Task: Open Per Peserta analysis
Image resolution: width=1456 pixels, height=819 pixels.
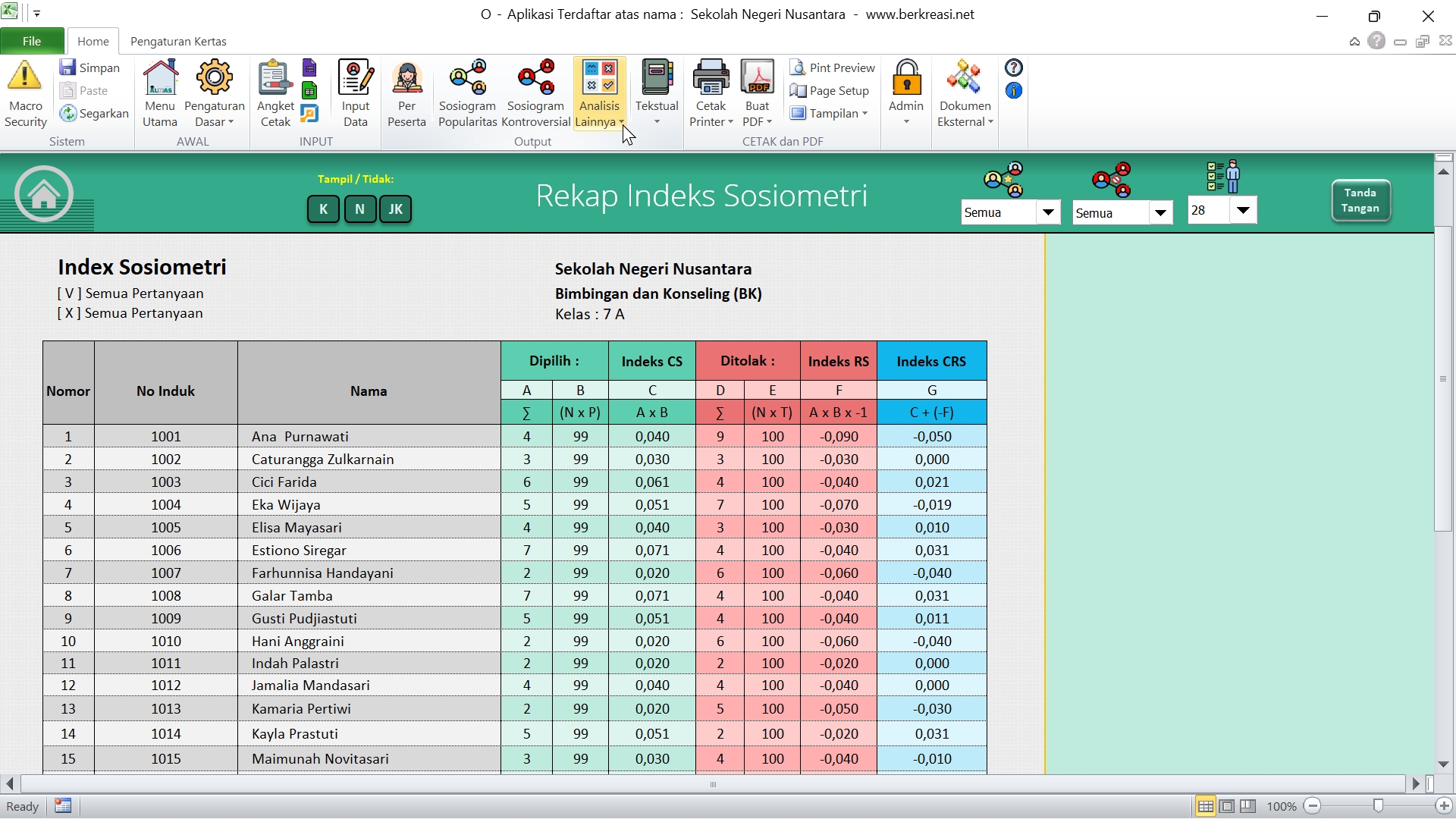Action: click(x=406, y=77)
